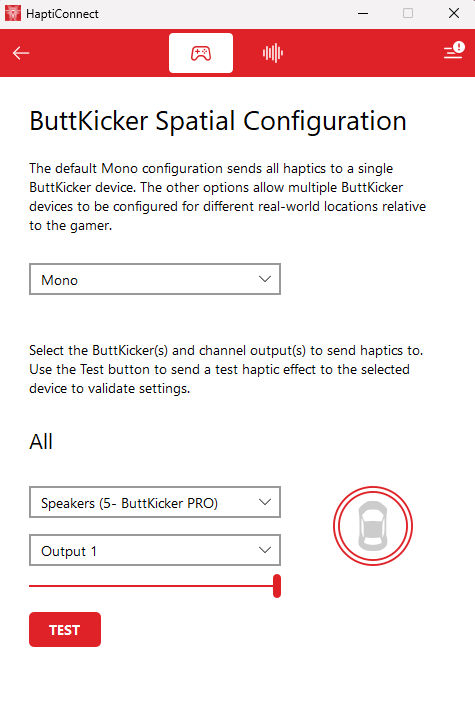This screenshot has width=475, height=724.
Task: Expand the chevron on the Mono combo box
Action: tap(265, 279)
